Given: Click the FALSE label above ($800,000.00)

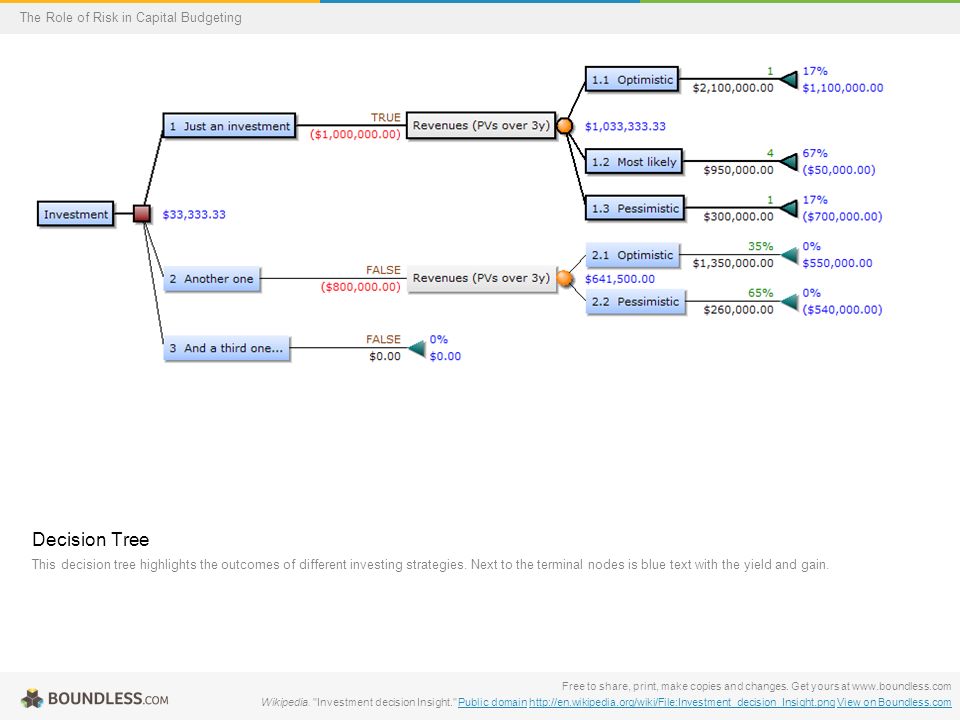Looking at the screenshot, I should click(x=383, y=269).
